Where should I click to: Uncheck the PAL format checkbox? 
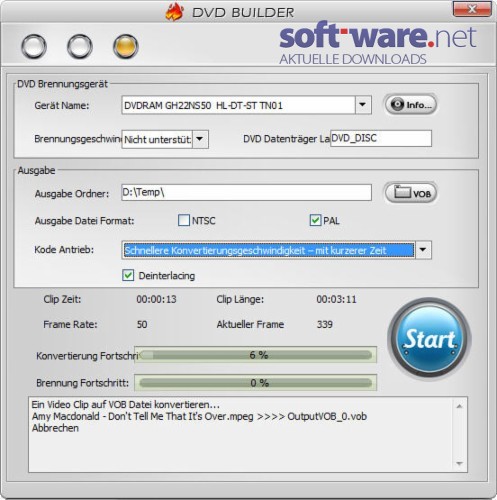click(x=315, y=220)
